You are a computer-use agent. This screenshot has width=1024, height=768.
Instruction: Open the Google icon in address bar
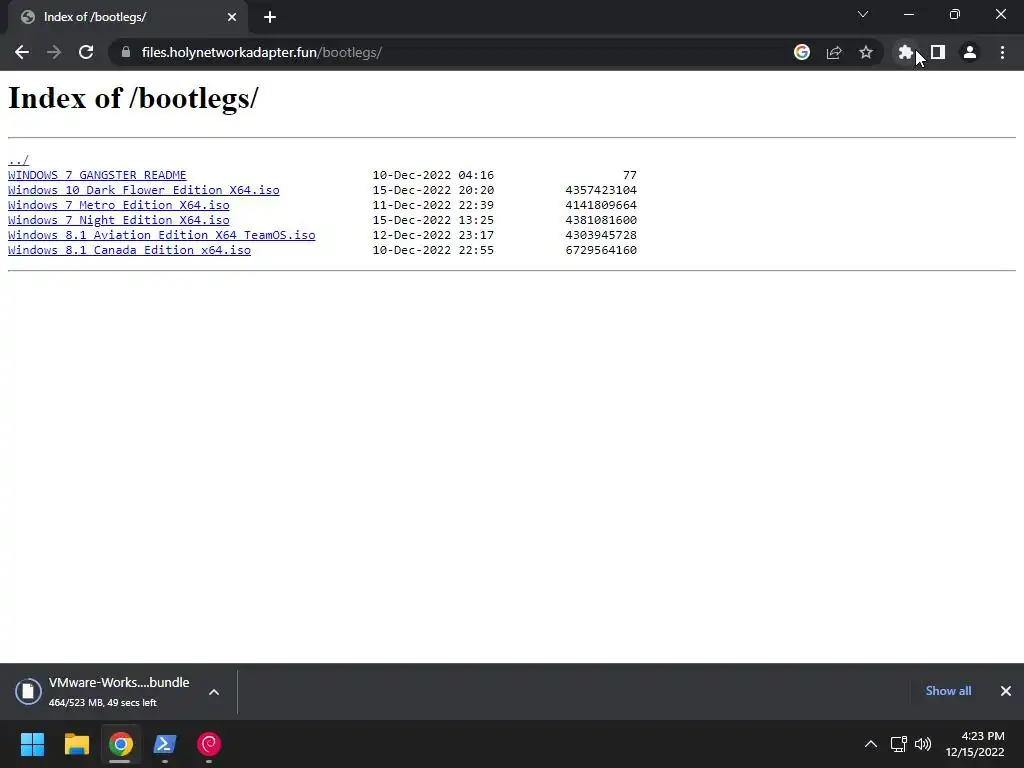click(x=802, y=52)
